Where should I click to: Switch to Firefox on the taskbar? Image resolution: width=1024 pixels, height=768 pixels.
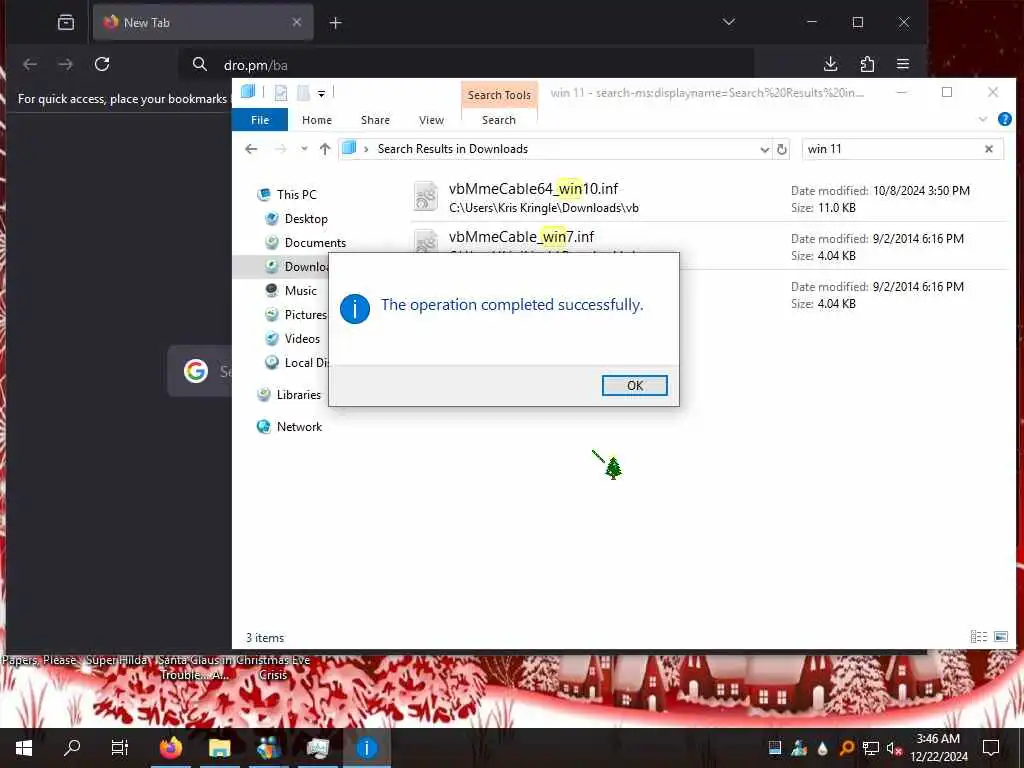[171, 748]
